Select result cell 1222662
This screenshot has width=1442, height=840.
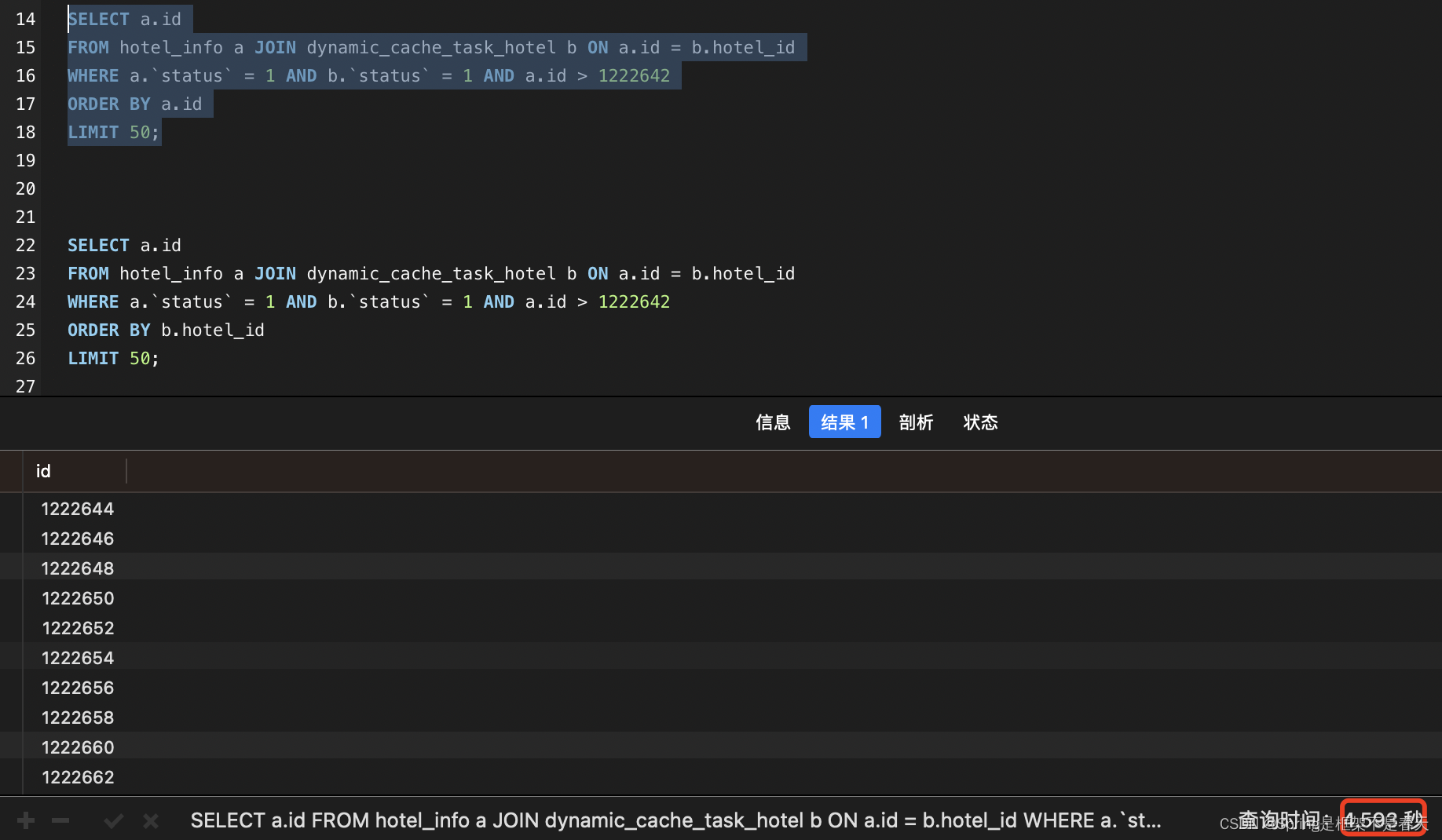click(78, 777)
